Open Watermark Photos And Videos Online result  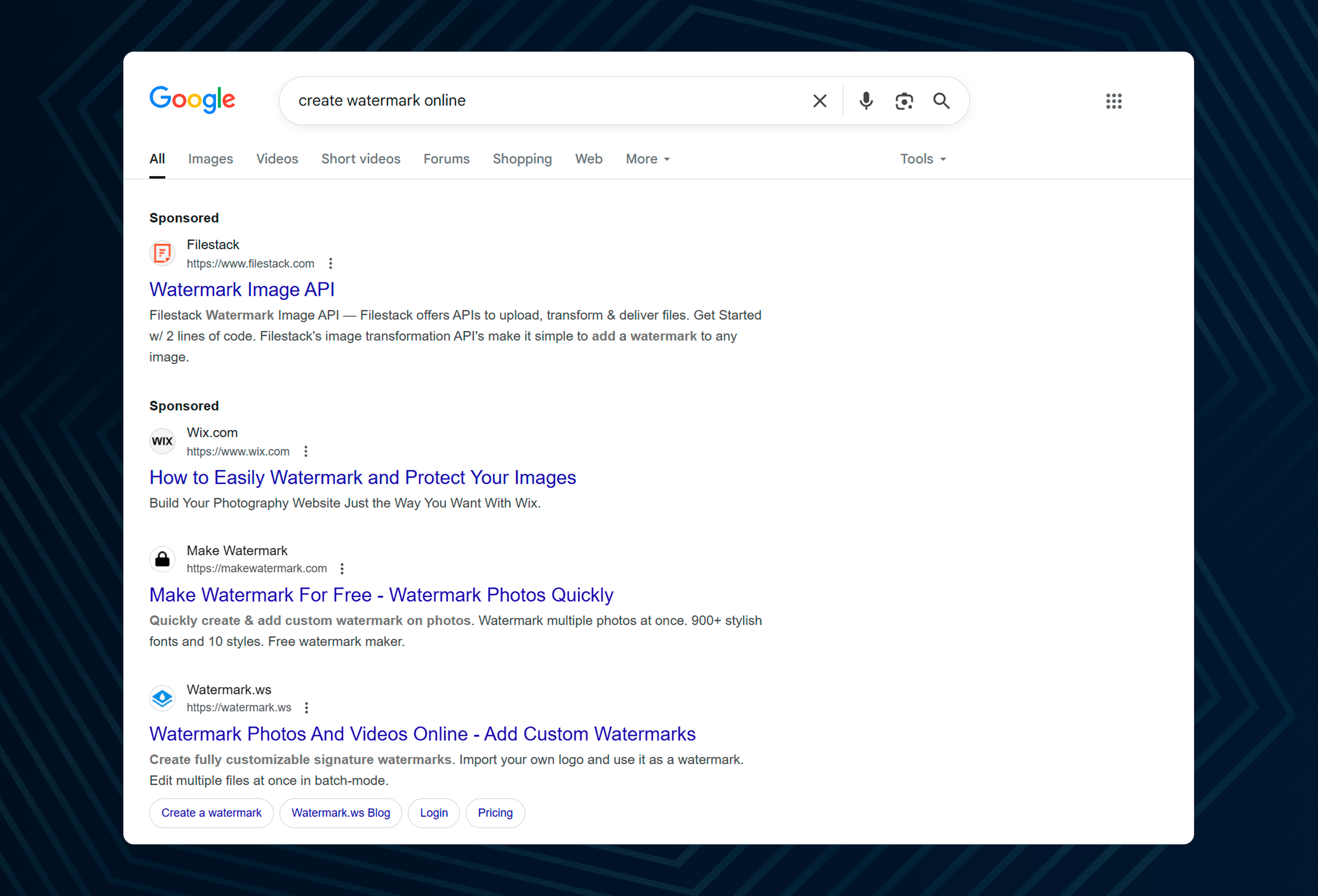pos(422,734)
